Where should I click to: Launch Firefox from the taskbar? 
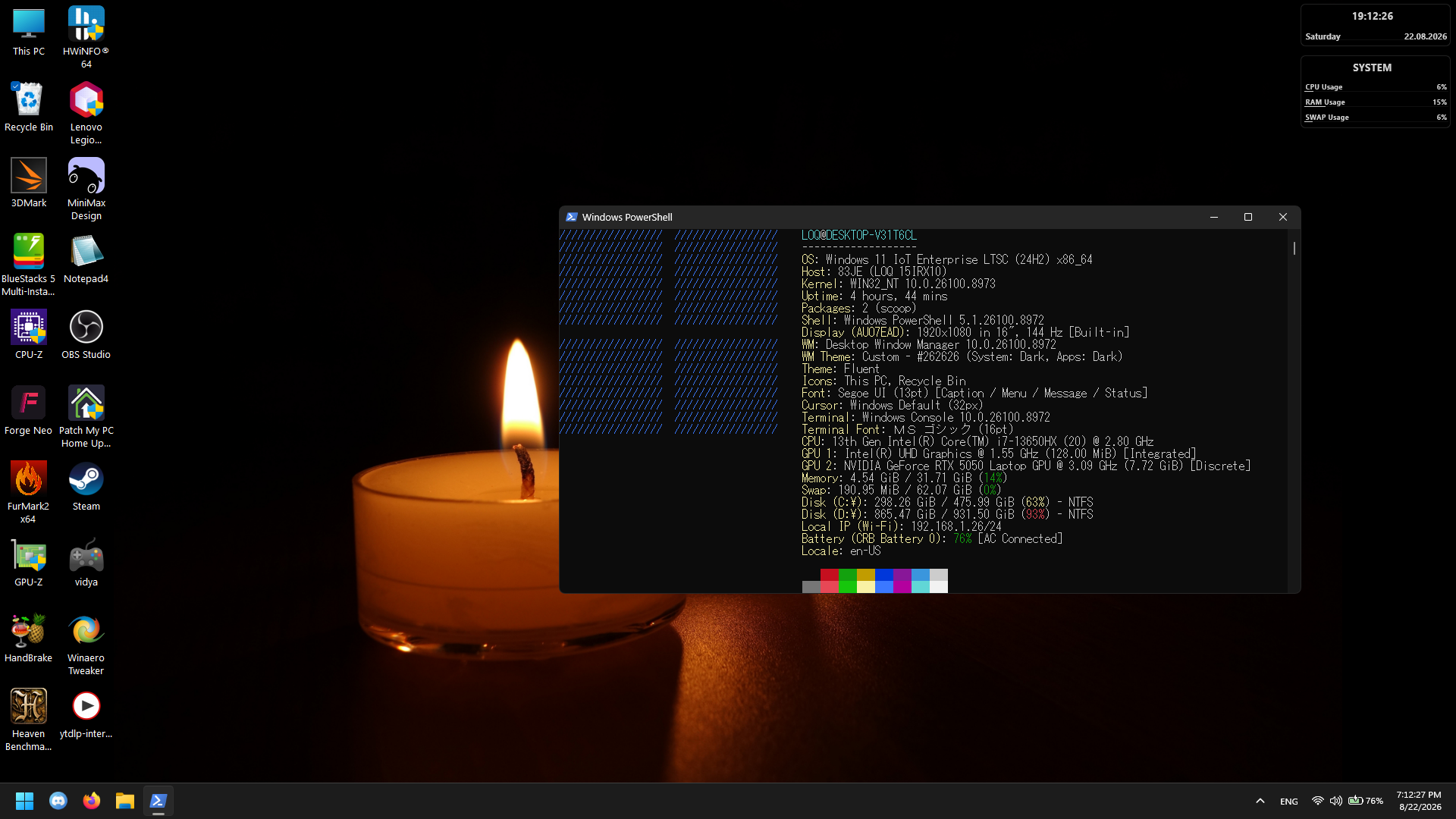pos(92,801)
